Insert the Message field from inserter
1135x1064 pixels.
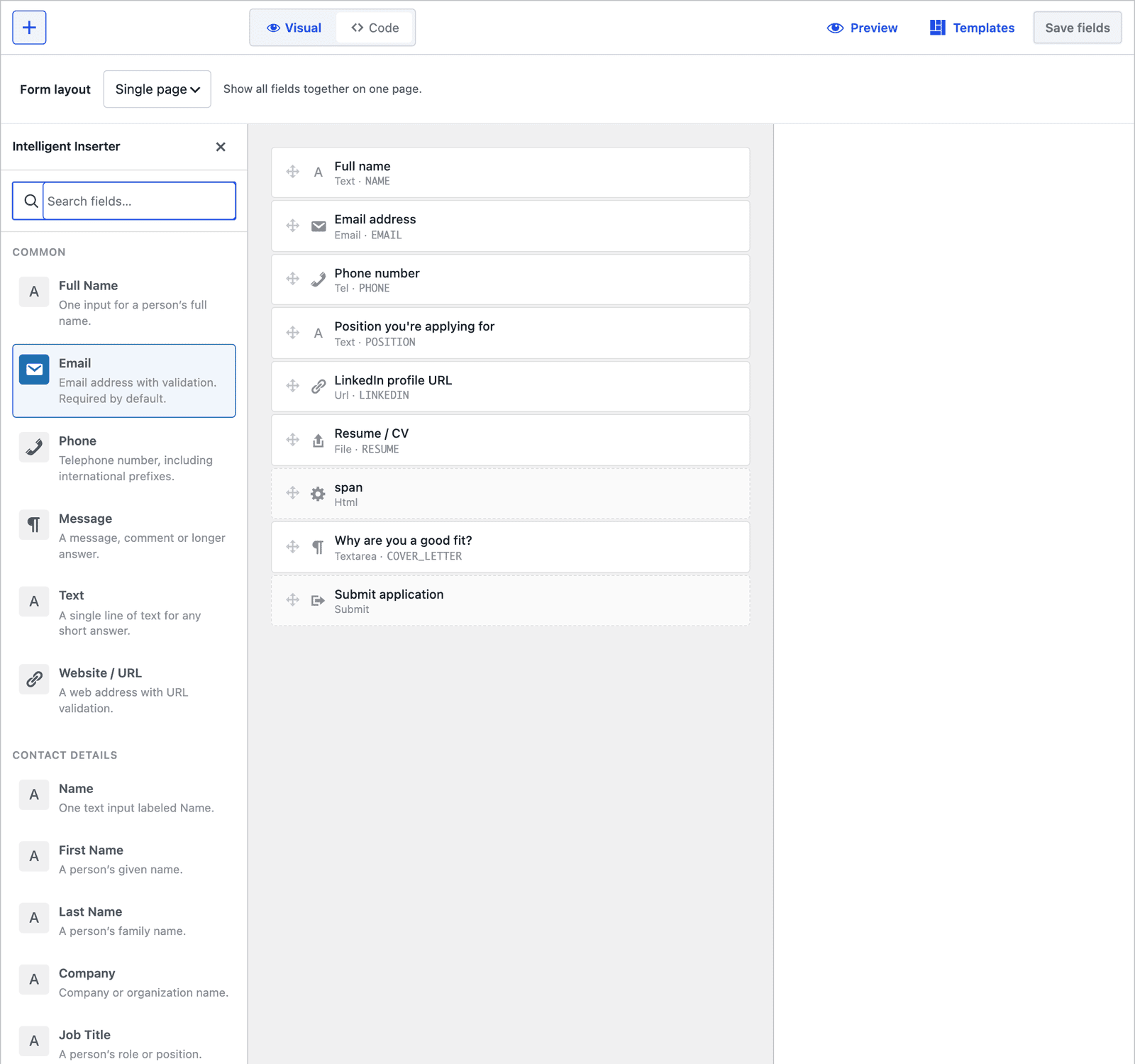click(x=124, y=536)
